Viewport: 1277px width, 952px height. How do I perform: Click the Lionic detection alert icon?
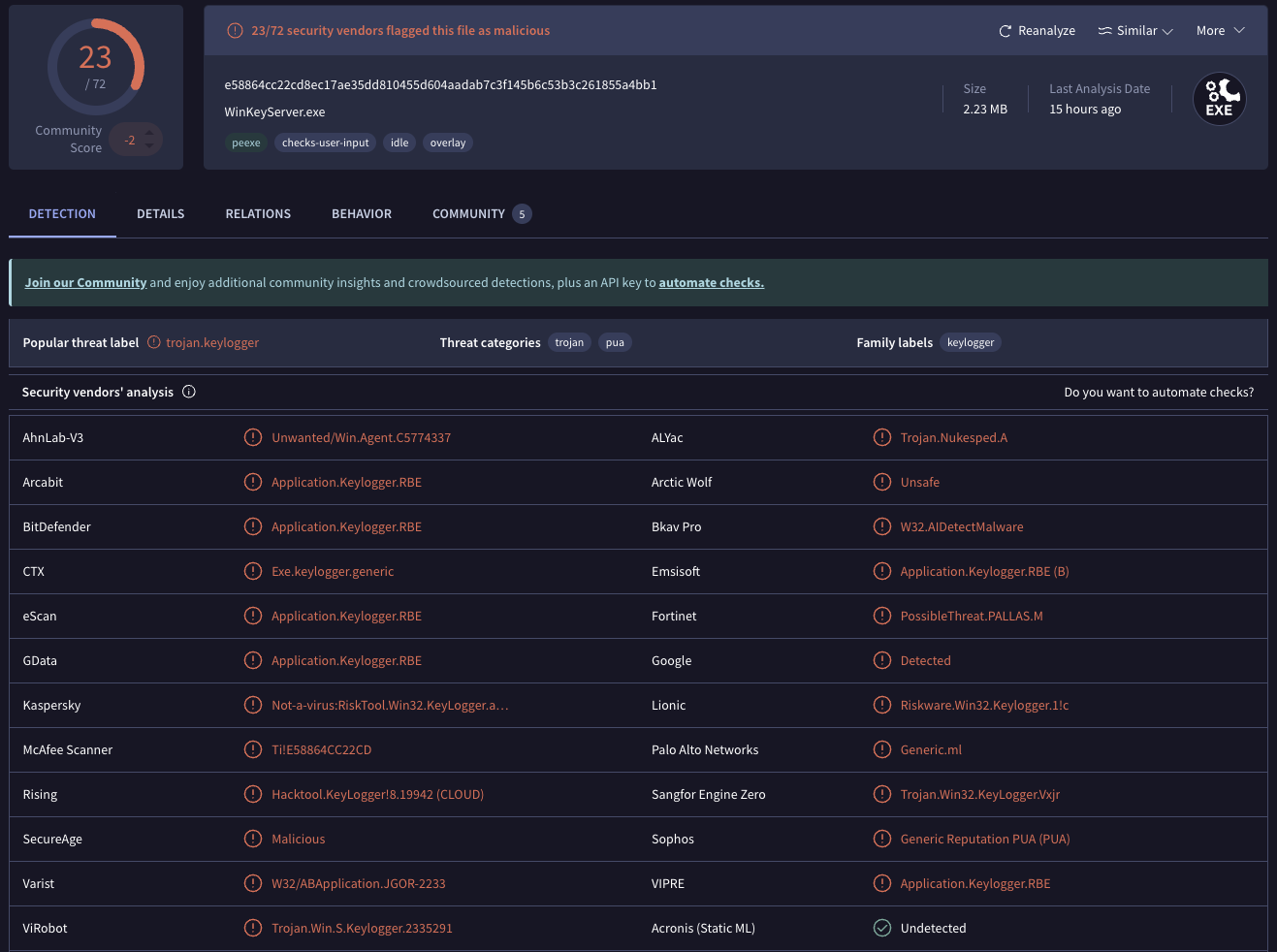(882, 705)
